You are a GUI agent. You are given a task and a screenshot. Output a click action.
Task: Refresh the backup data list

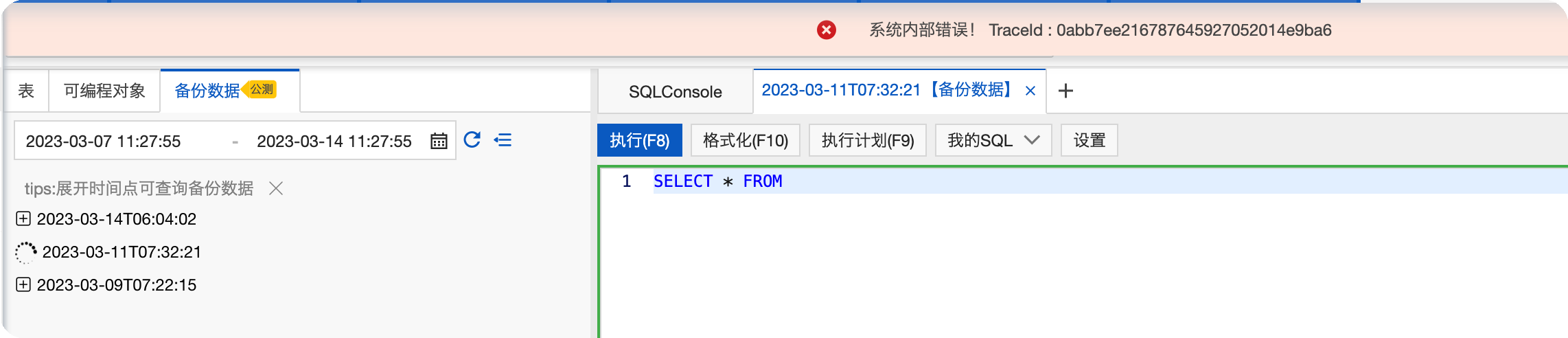tap(472, 140)
